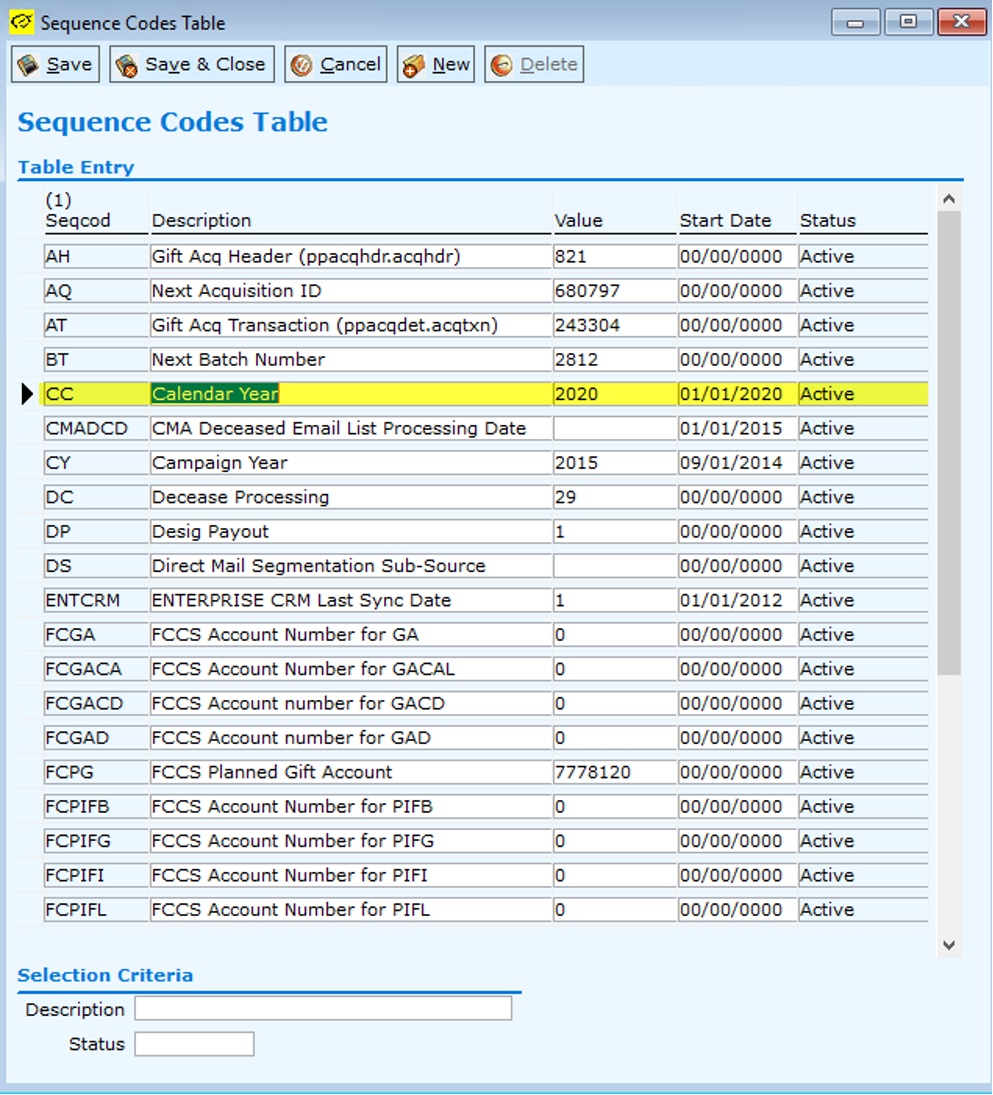Click the Status cell in the FCPIFL row
Image resolution: width=993 pixels, height=1095 pixels.
pos(863,909)
